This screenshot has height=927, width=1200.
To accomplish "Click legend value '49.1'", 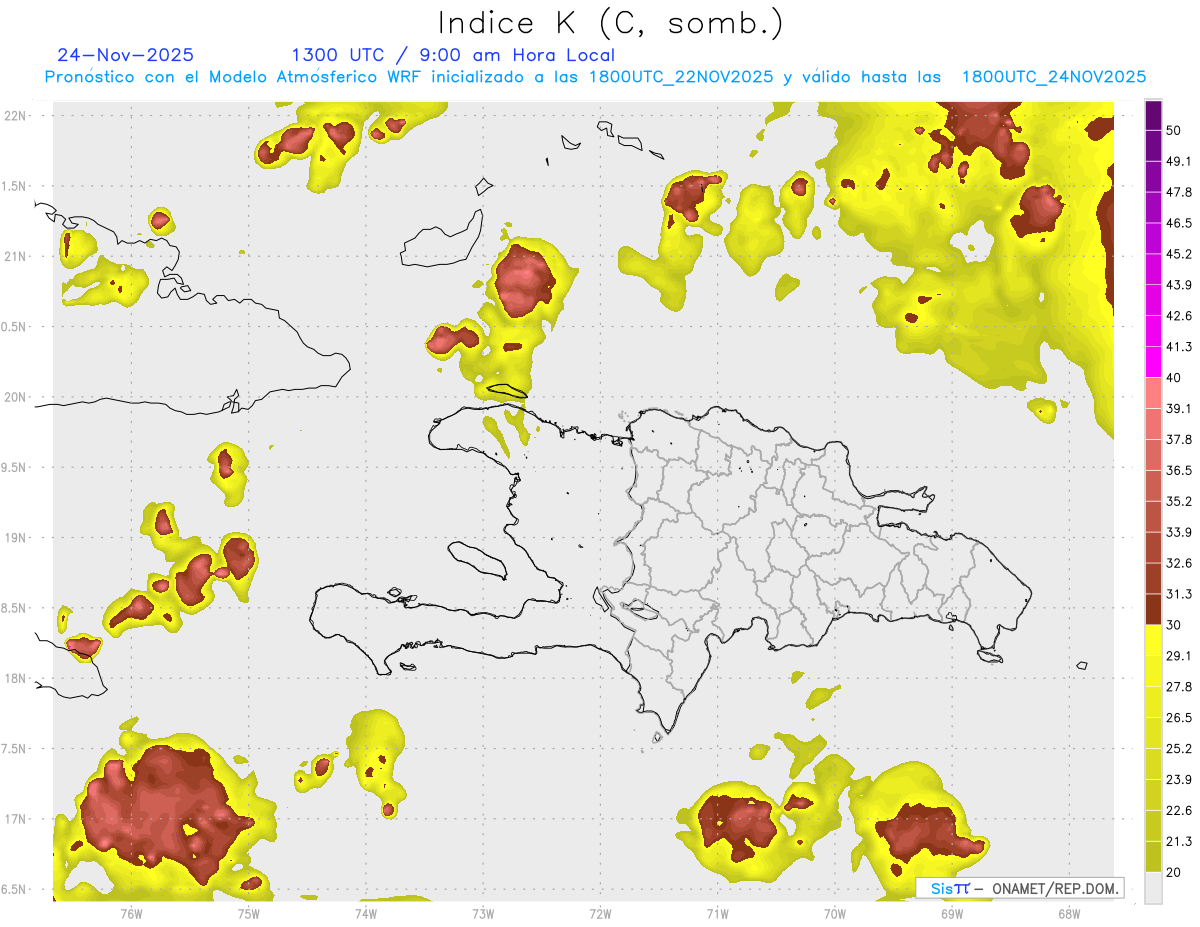I will click(x=1179, y=161).
